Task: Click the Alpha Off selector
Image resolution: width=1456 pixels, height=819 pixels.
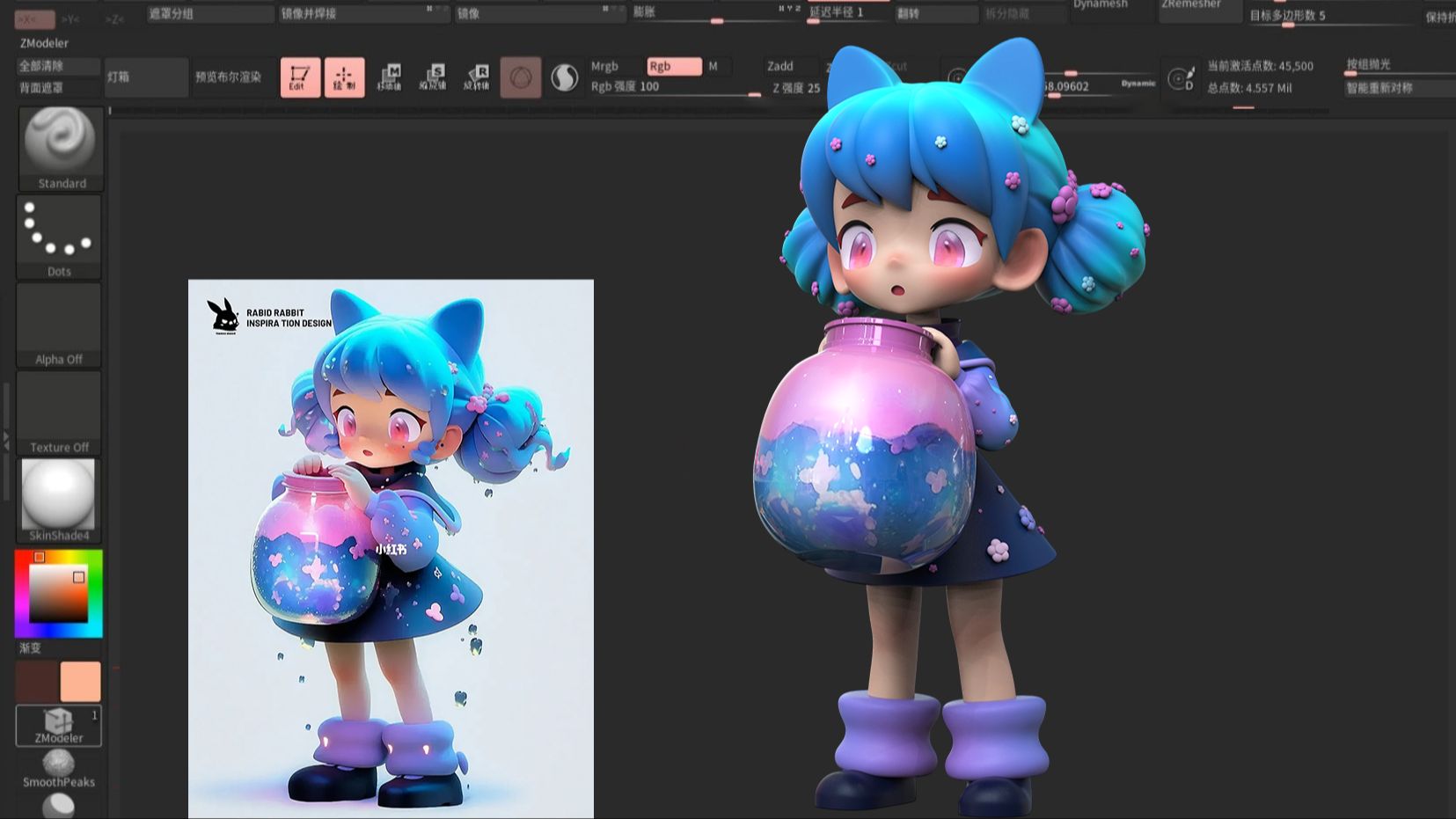Action: (x=58, y=321)
